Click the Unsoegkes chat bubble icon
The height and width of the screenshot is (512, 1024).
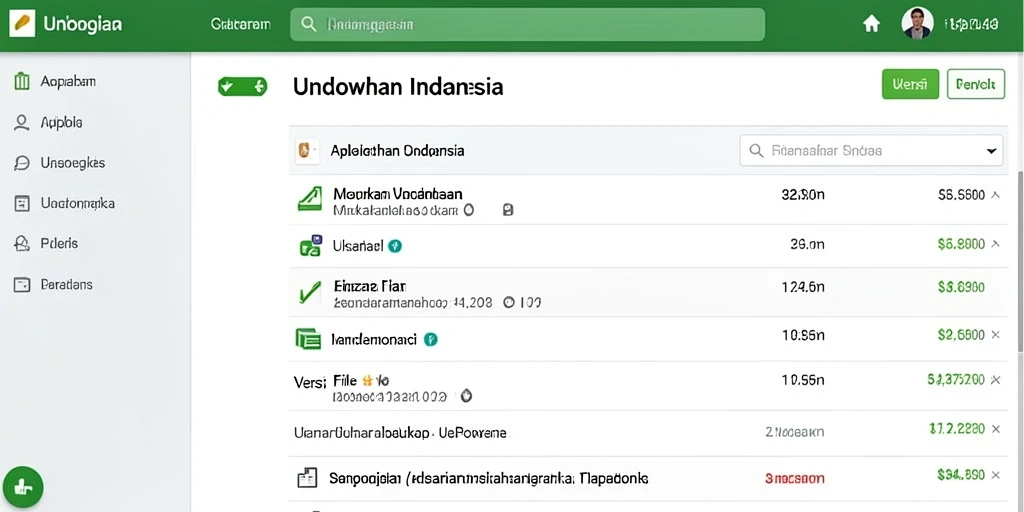(22, 163)
